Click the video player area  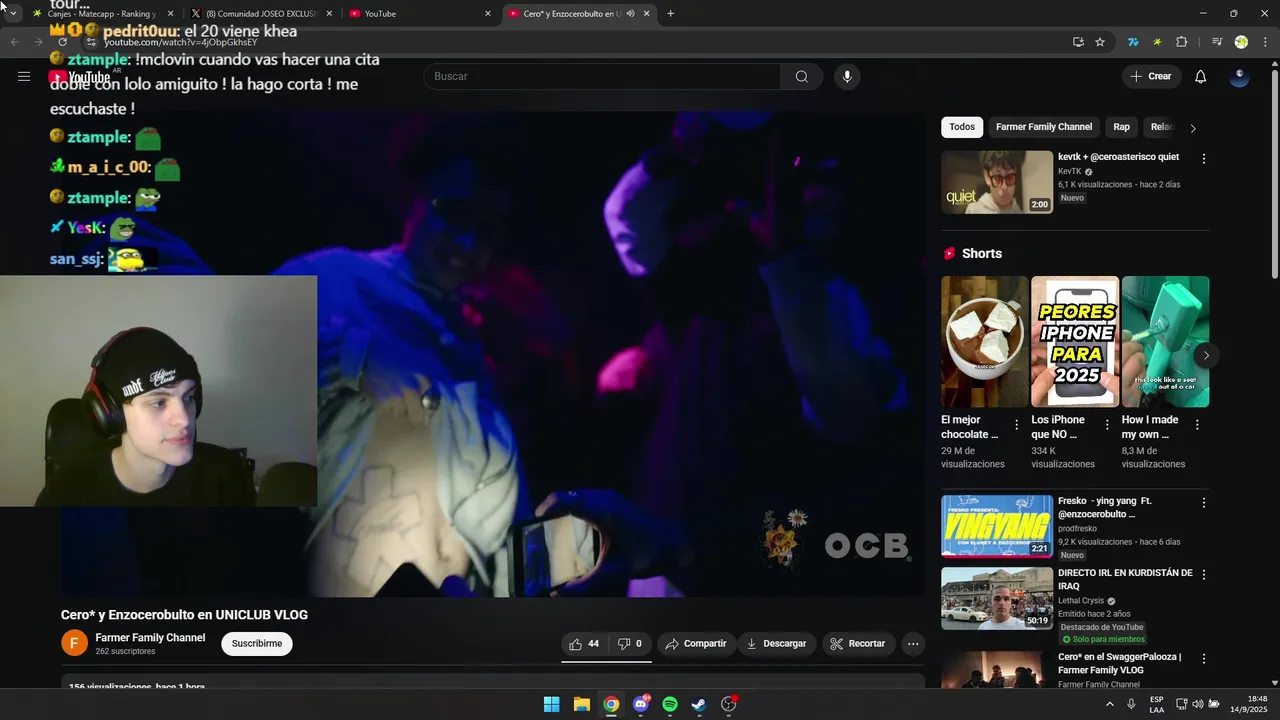494,354
